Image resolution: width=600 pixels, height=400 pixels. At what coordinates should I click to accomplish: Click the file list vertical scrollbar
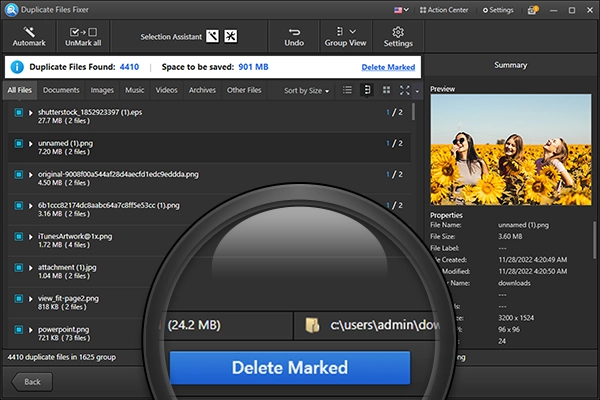414,112
